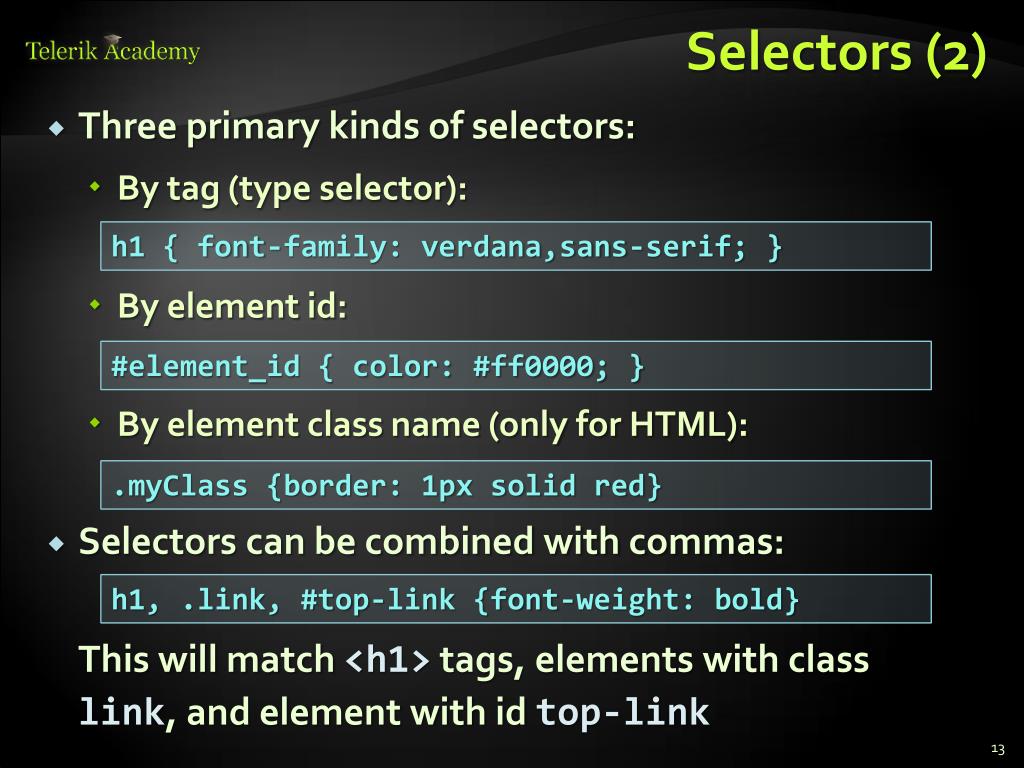Click the green bullet beside By tag
This screenshot has height=768, width=1024.
point(95,187)
